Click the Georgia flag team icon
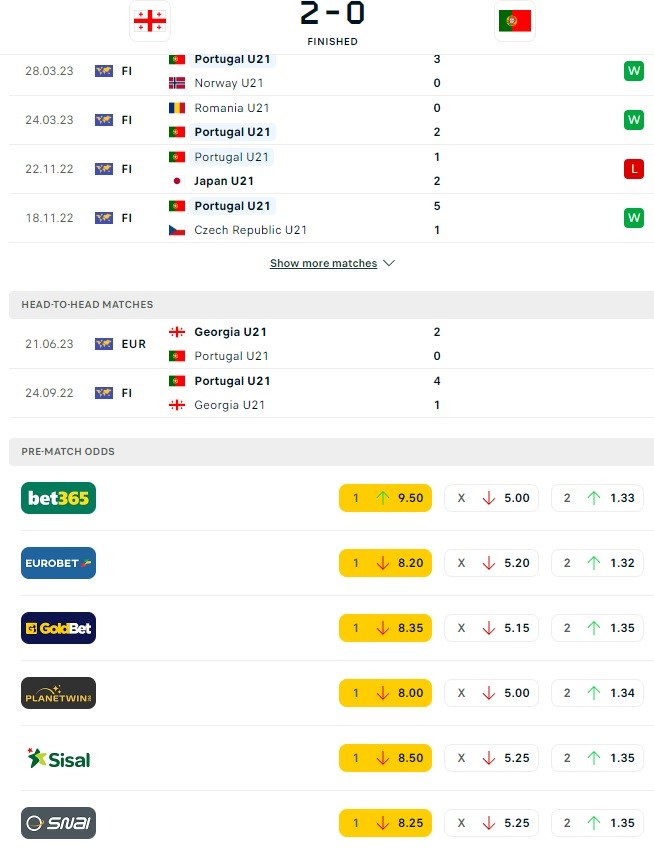Screen dimensions: 654x855 tap(150, 21)
